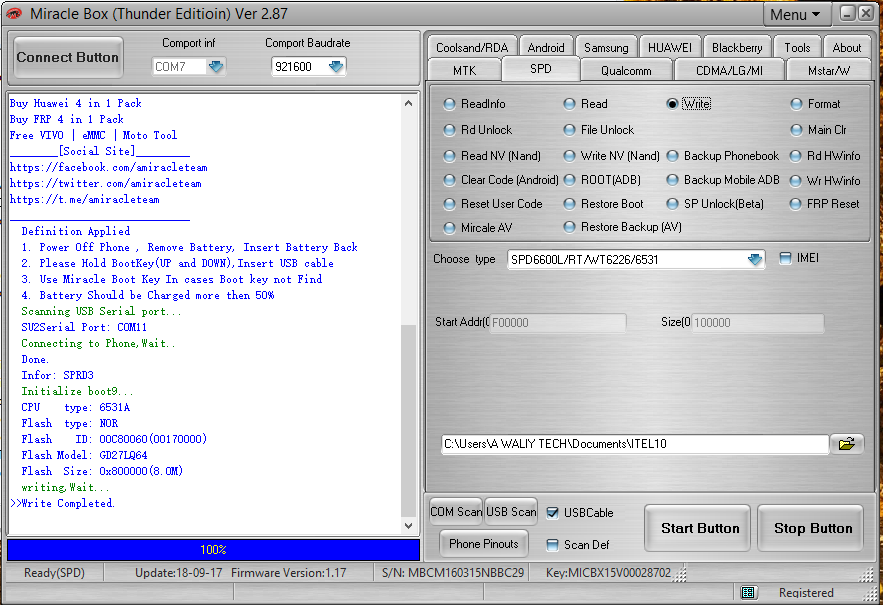The height and width of the screenshot is (605, 883).
Task: Click the USB Scan button
Action: 511,511
